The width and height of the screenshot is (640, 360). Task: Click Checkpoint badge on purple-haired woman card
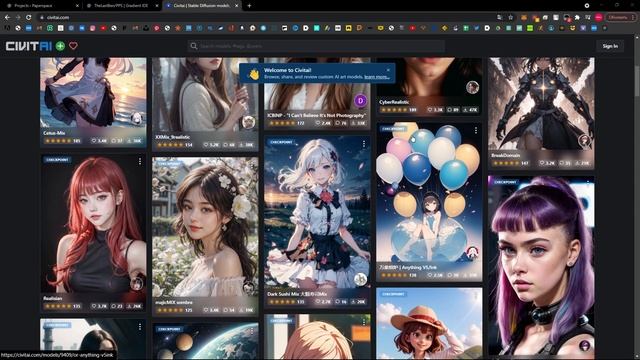[505, 182]
